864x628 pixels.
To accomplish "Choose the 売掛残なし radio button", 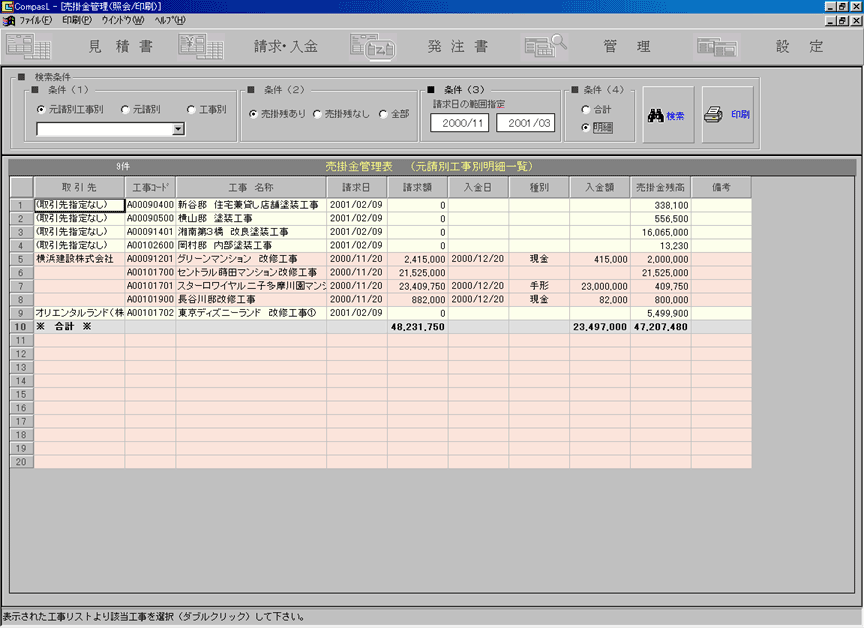I will pos(318,114).
